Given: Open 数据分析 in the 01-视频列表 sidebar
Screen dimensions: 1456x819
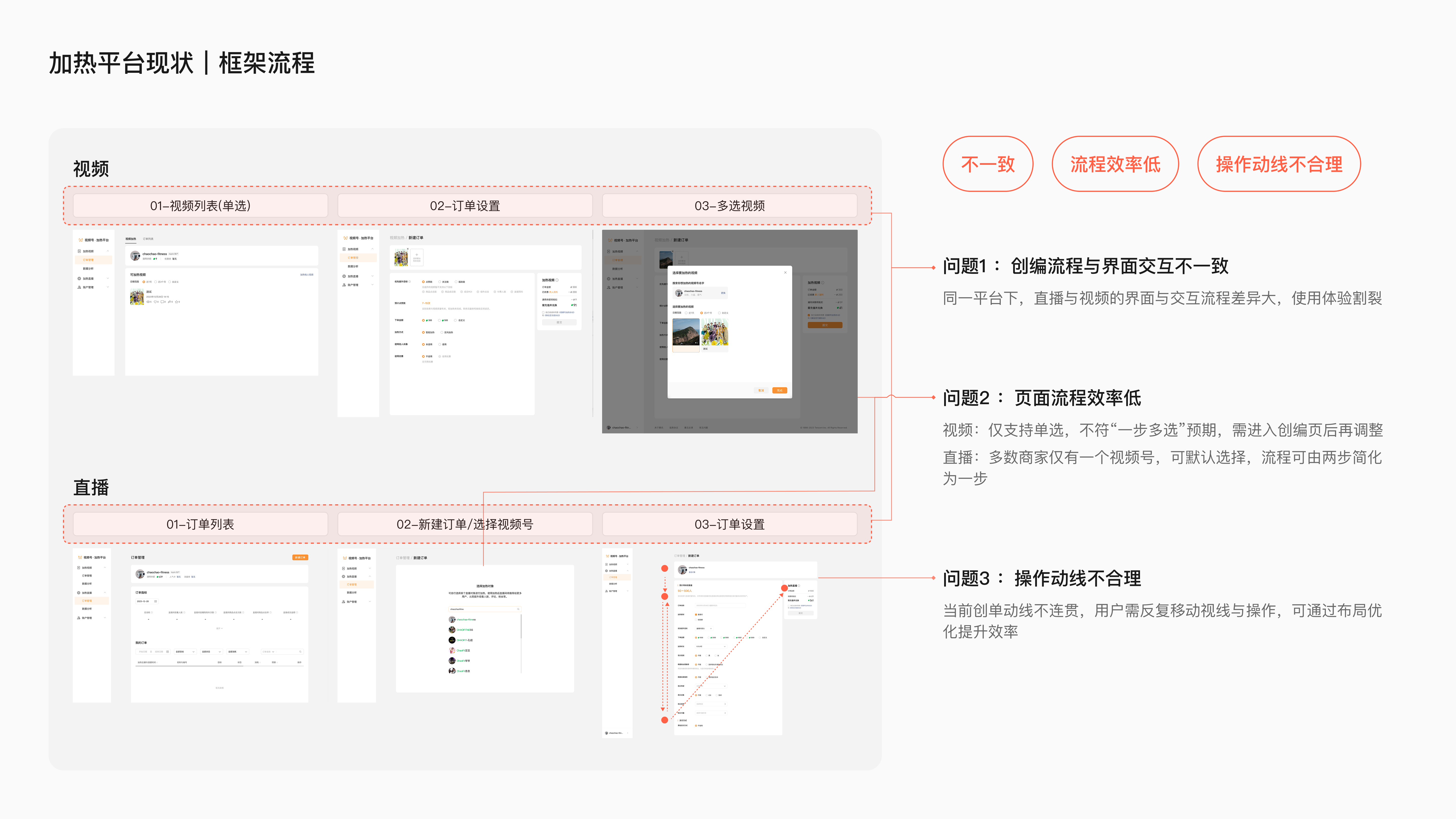Looking at the screenshot, I should pyautogui.click(x=88, y=269).
